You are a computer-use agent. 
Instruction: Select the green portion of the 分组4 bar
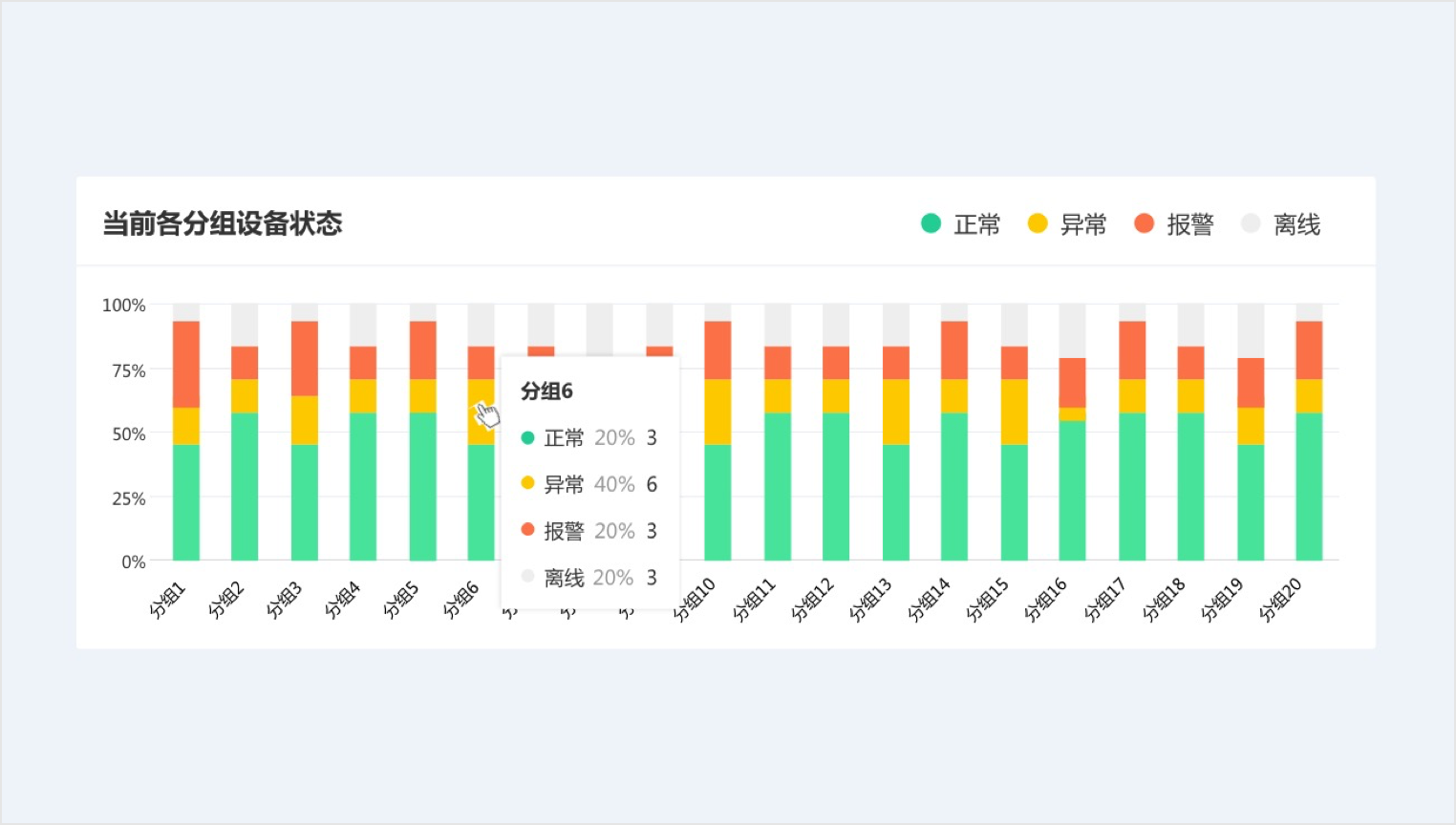pos(363,485)
